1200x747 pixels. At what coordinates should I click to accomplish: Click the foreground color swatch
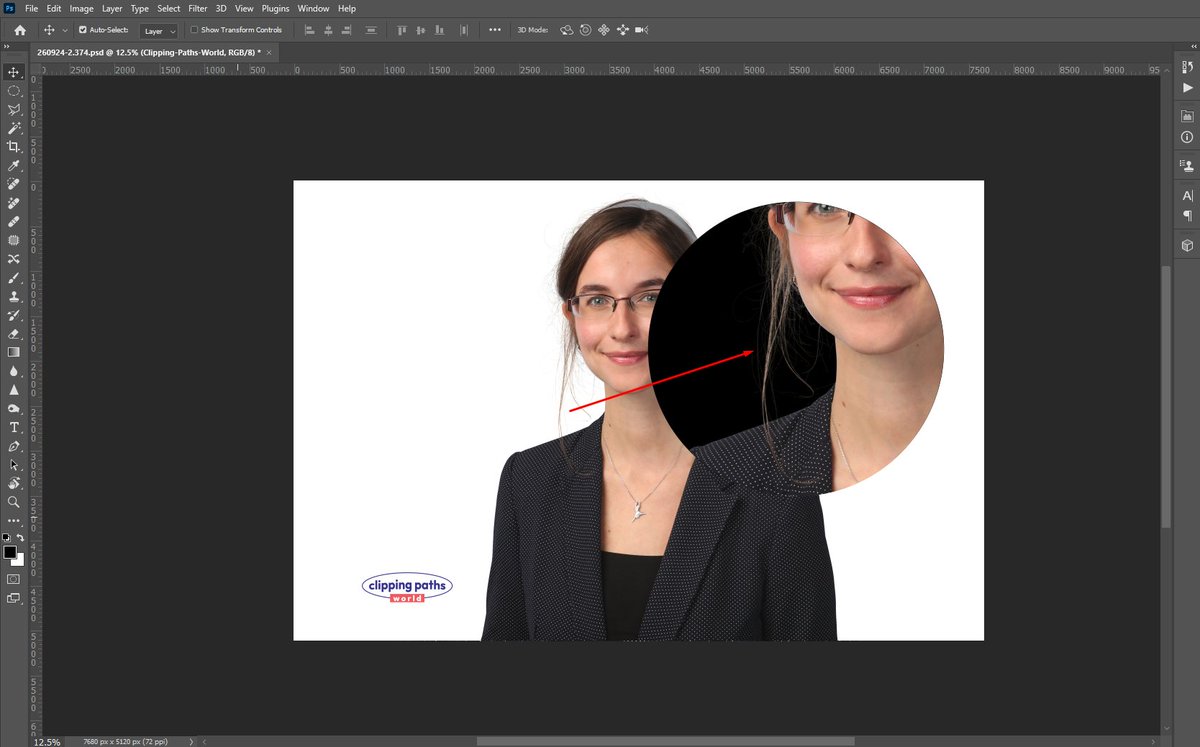(x=10, y=552)
